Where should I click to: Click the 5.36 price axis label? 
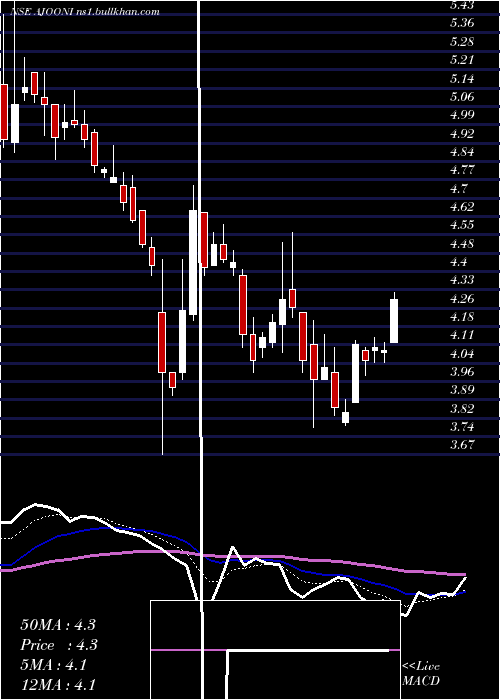462,23
